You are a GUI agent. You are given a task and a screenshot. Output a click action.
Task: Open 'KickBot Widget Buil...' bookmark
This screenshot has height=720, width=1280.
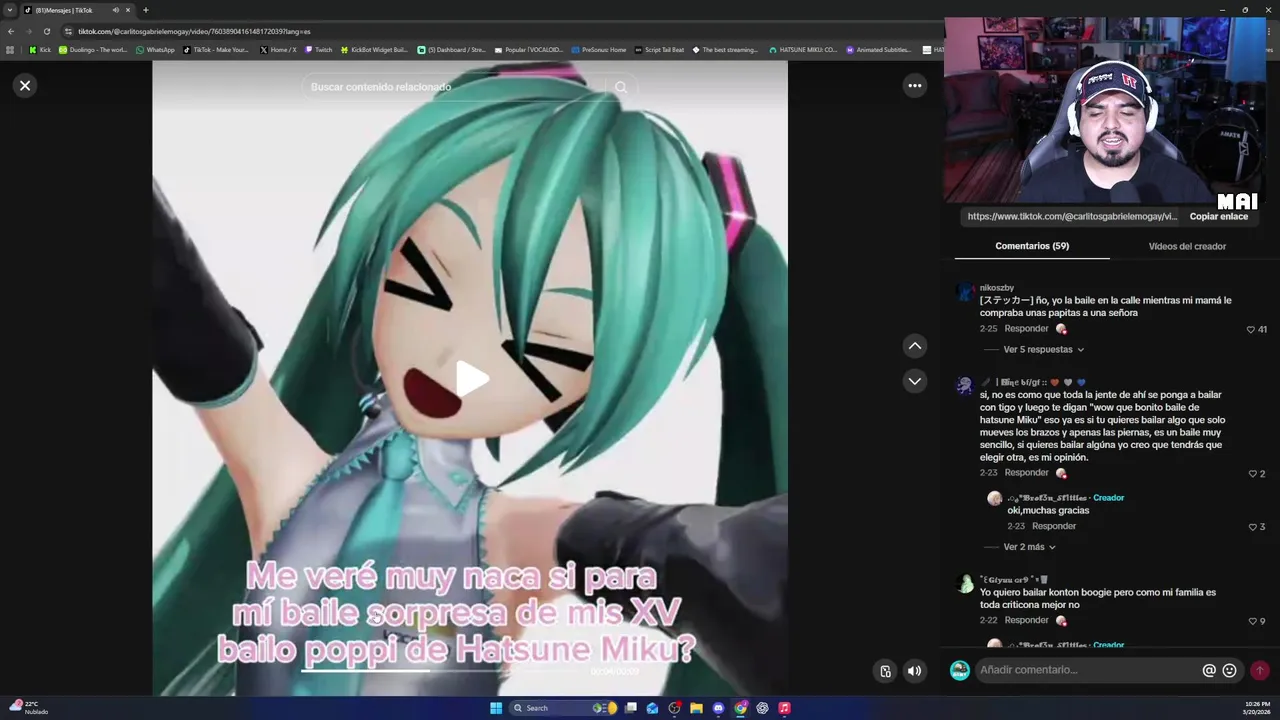[x=374, y=49]
